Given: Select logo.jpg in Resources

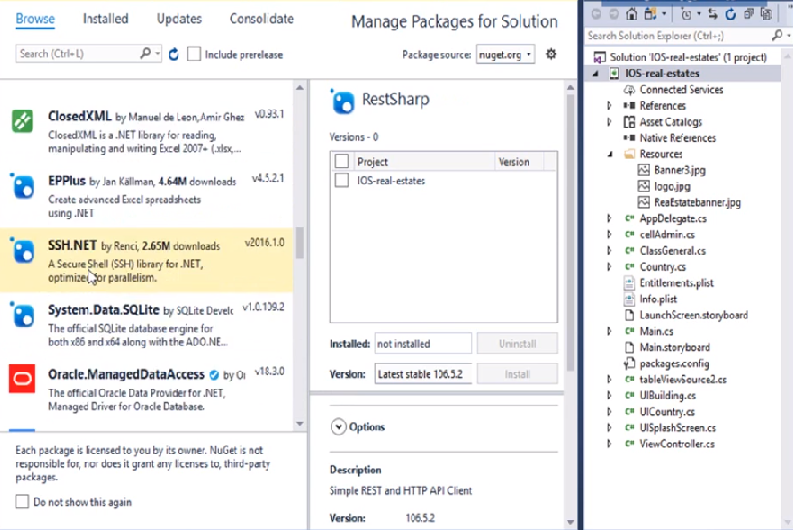Looking at the screenshot, I should 672,186.
